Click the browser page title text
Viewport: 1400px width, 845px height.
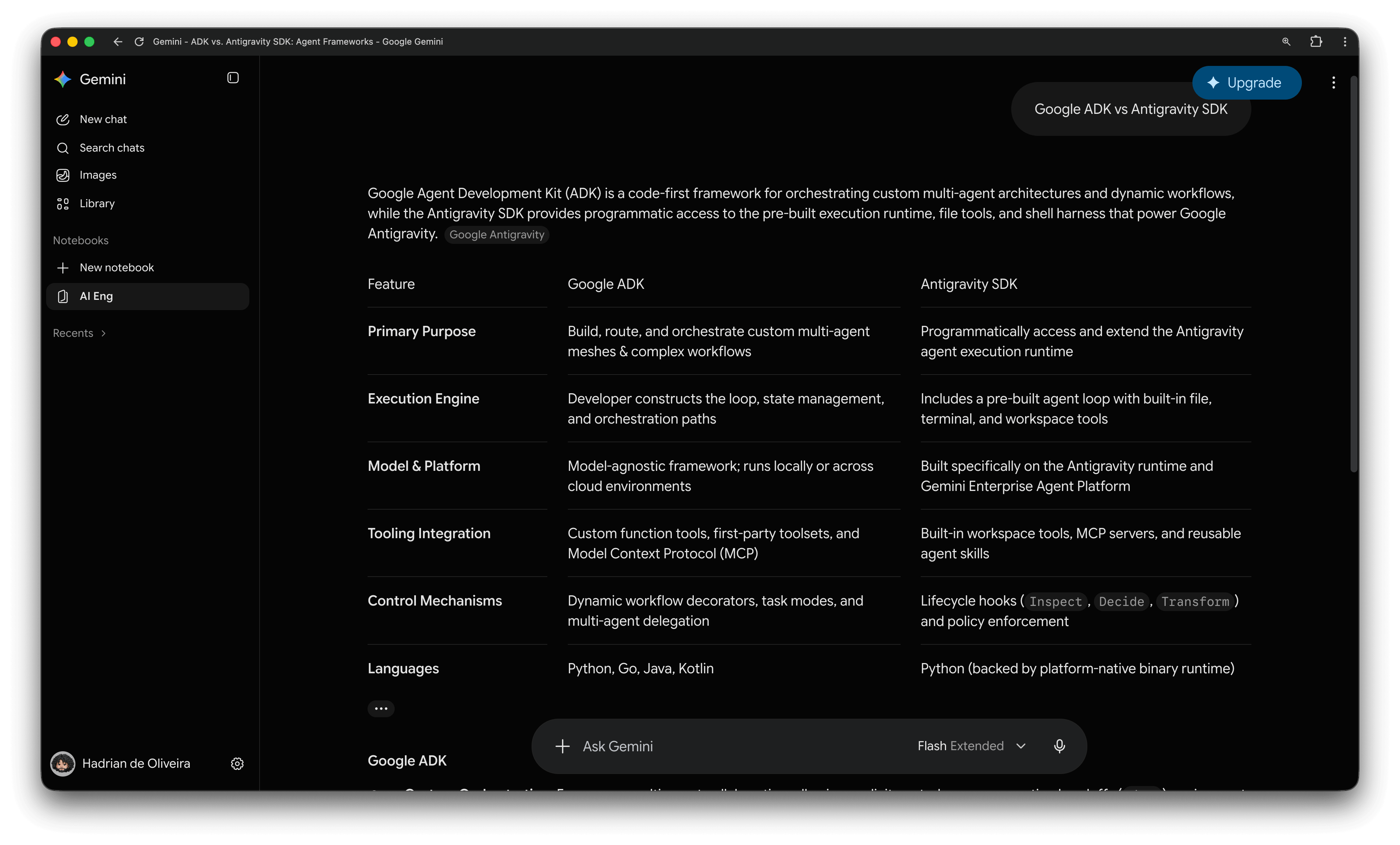tap(298, 41)
